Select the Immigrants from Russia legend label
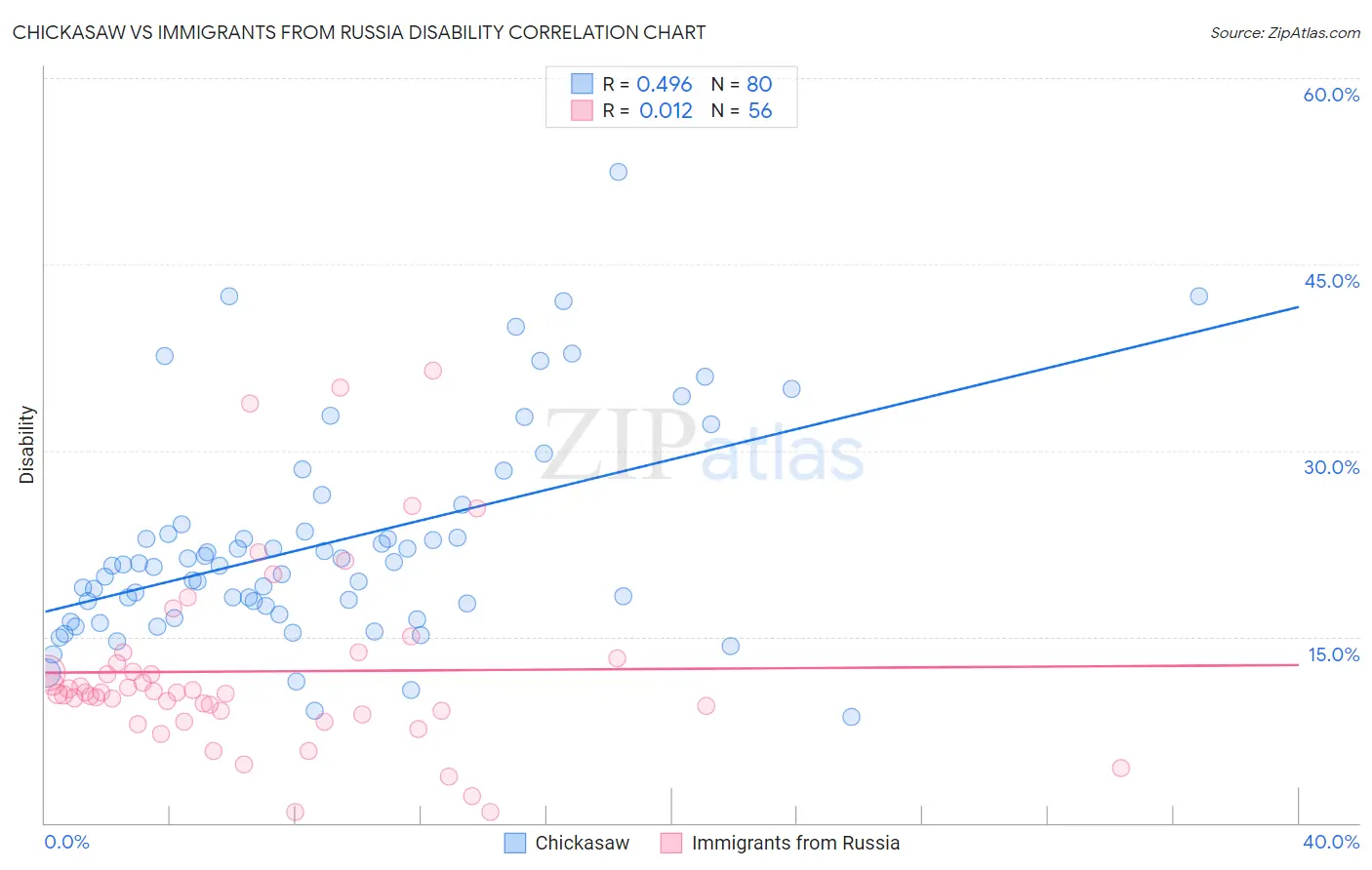1372x870 pixels. point(796,843)
